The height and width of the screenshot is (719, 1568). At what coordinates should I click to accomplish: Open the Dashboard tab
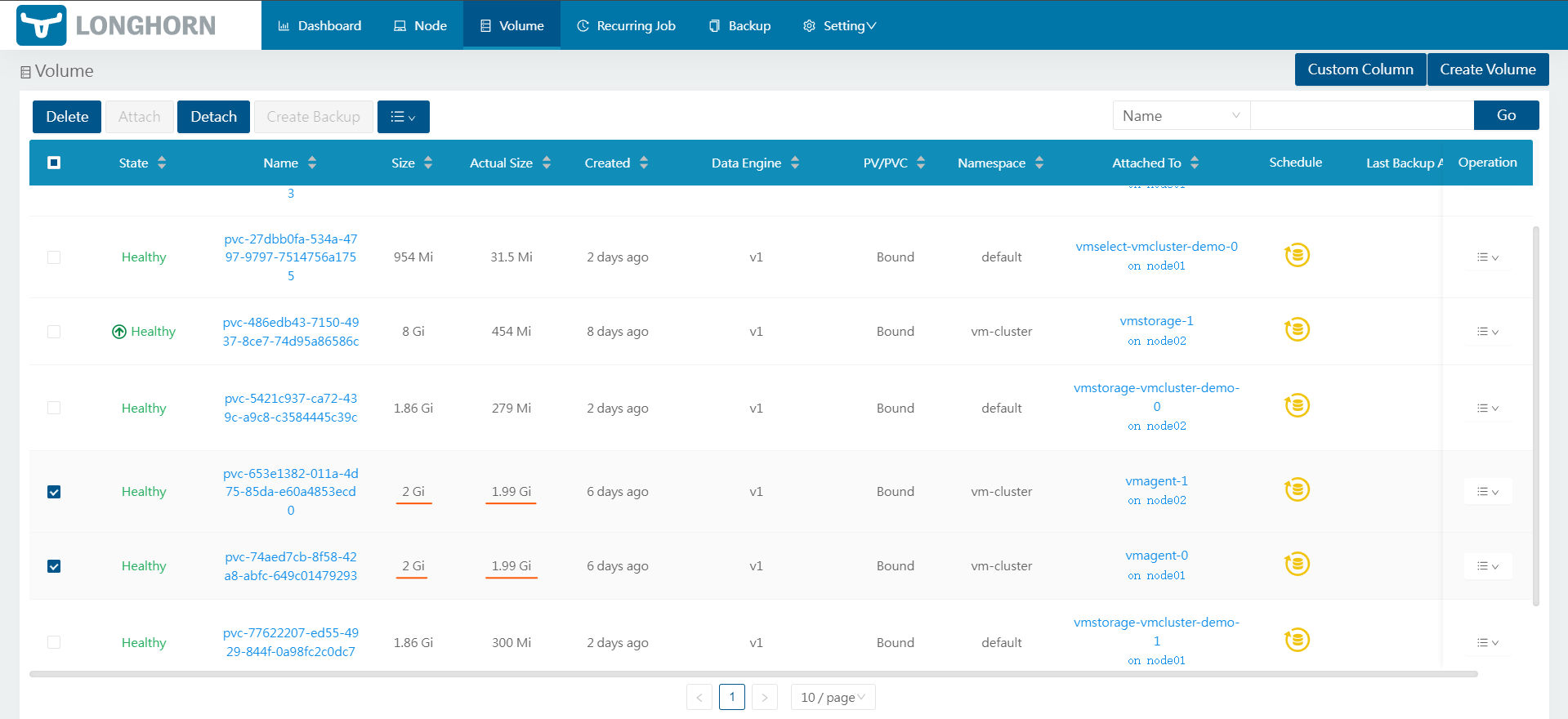tap(319, 25)
